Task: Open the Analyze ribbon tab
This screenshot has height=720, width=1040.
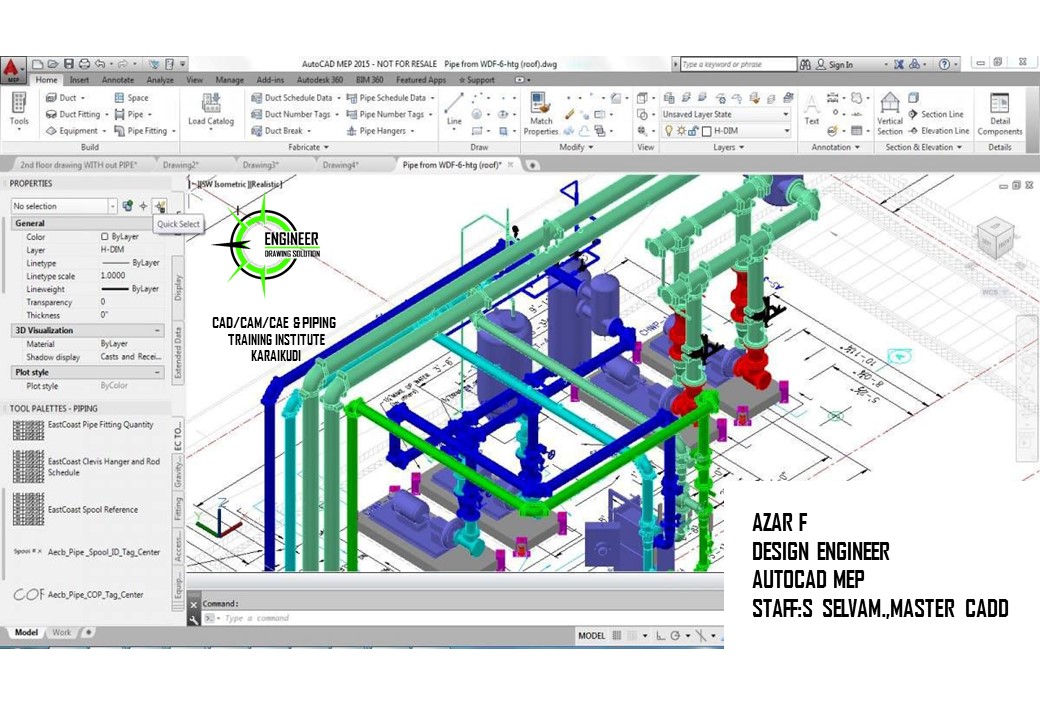Action: [x=160, y=80]
